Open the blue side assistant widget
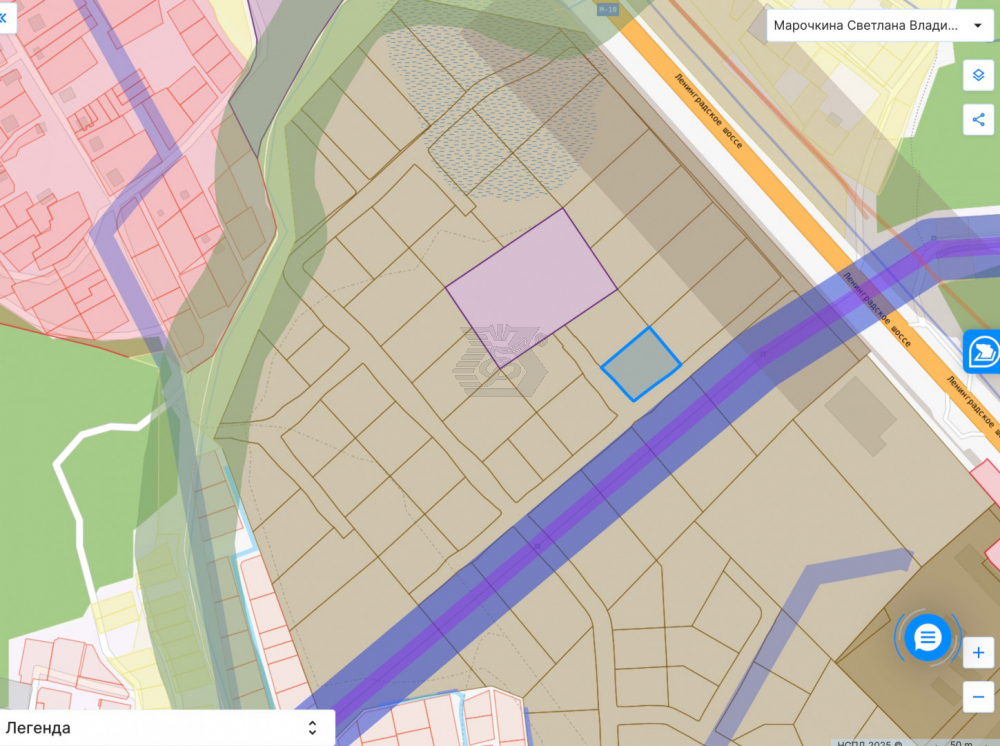 pyautogui.click(x=983, y=351)
